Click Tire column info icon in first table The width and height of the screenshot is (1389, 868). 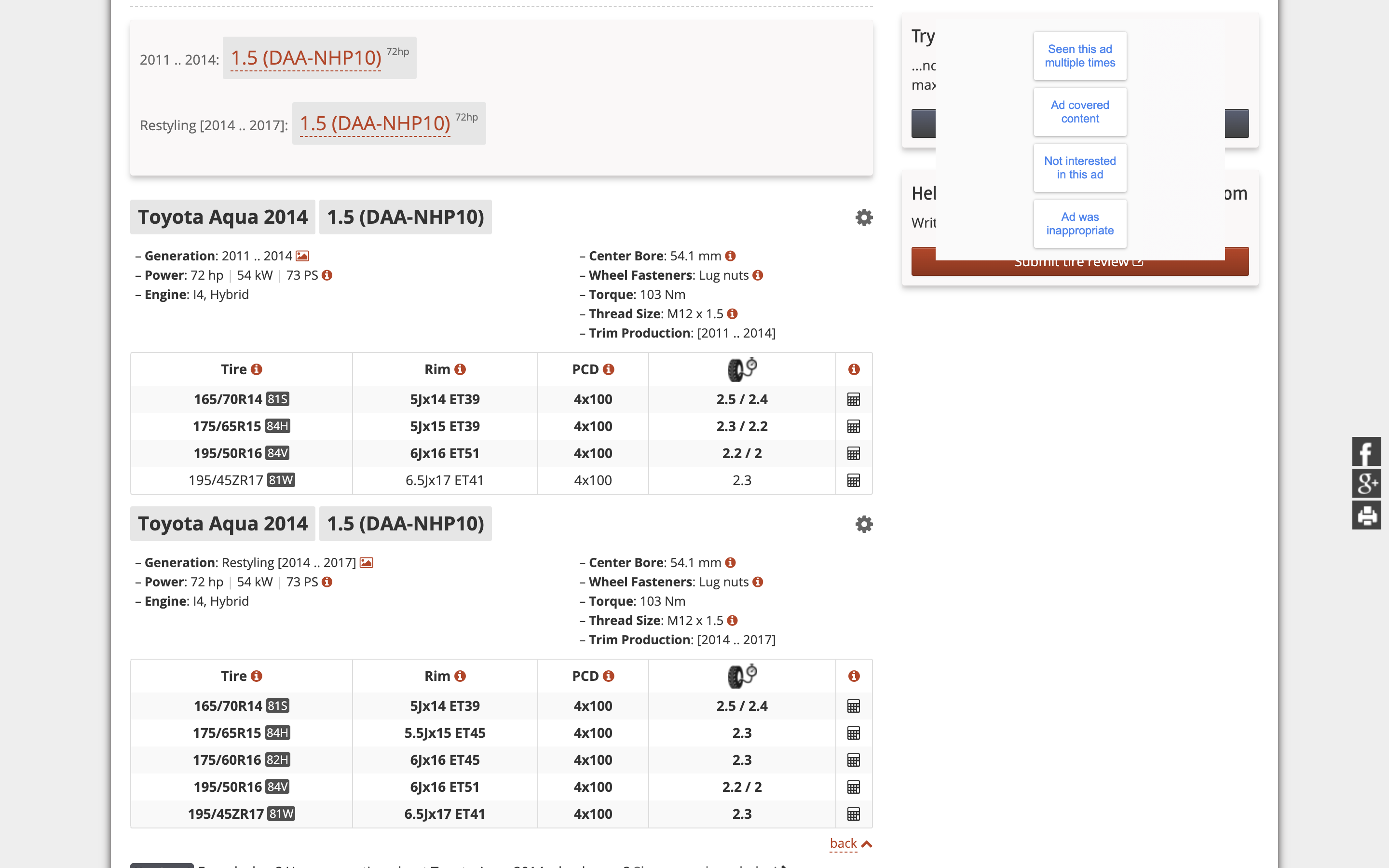257,370
